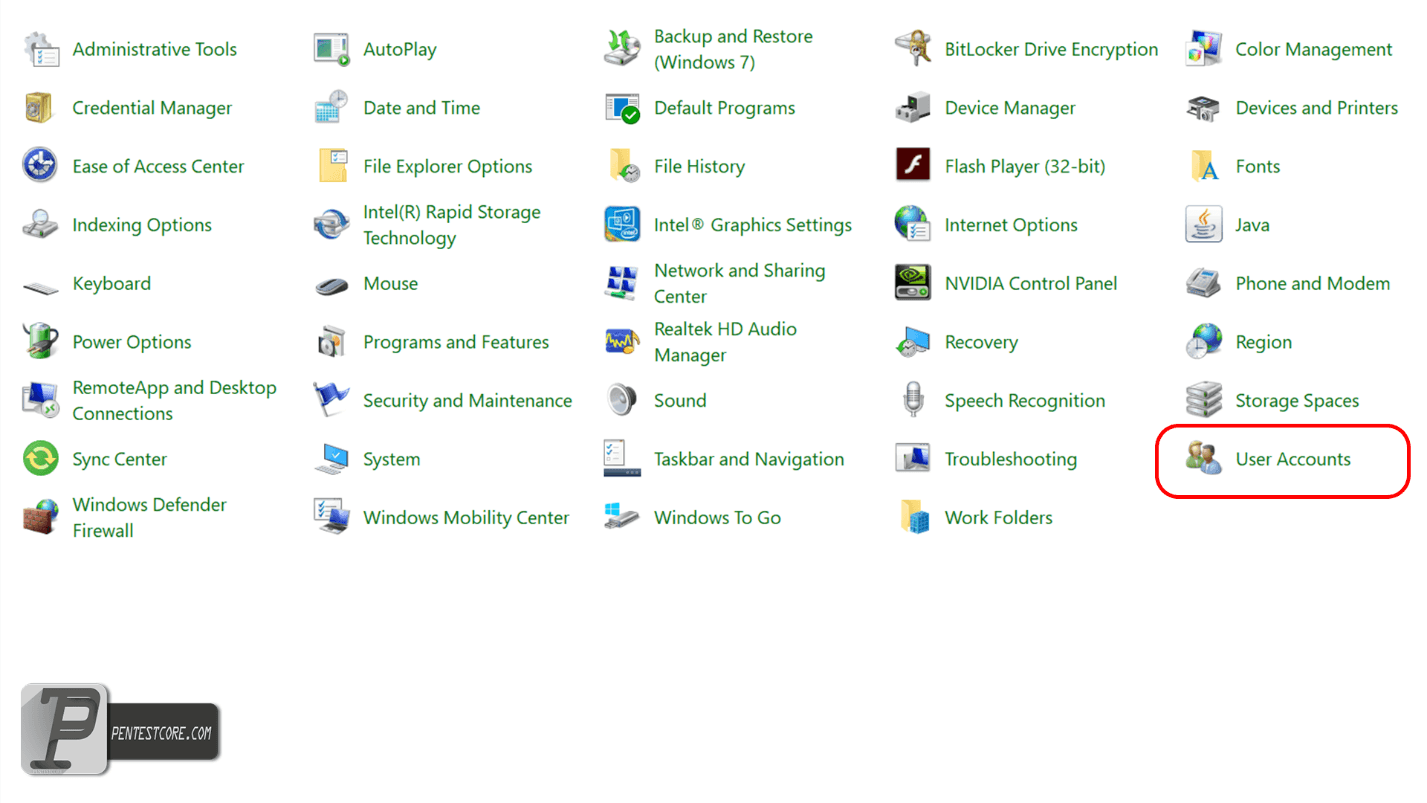Click the Device Manager text link
Image resolution: width=1427 pixels, height=803 pixels.
click(1010, 108)
